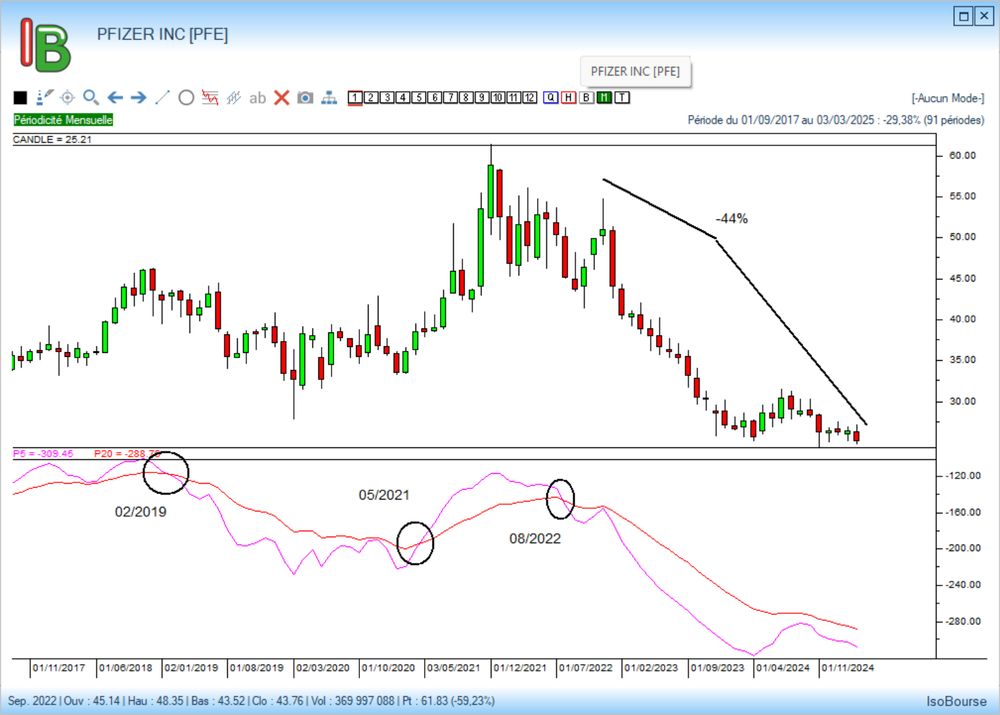Click the period summary text with -29,38%

pos(836,120)
